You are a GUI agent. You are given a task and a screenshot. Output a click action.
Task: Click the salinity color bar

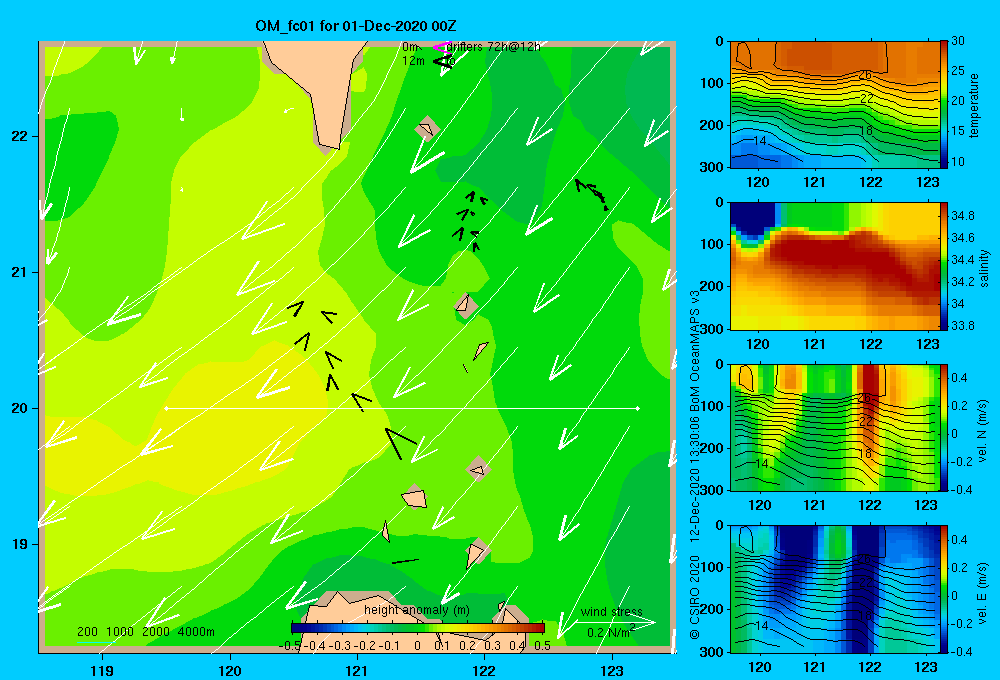944,266
